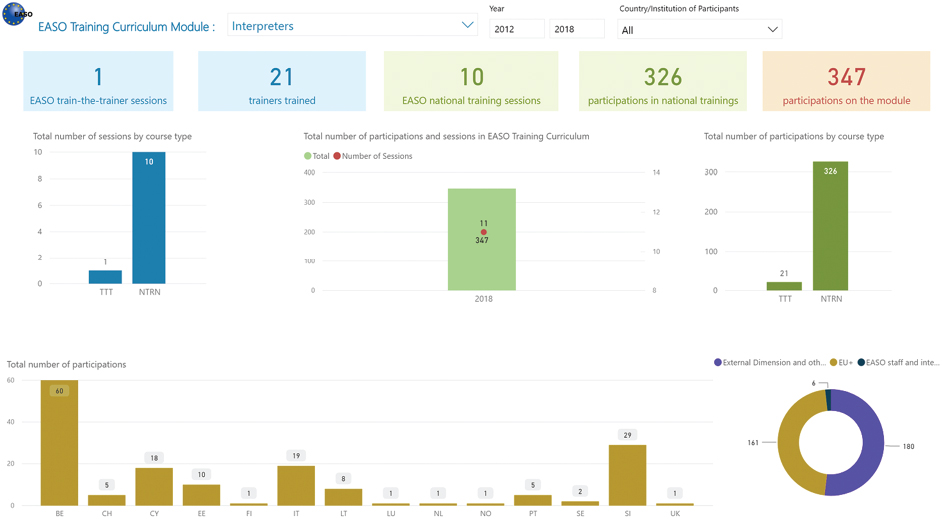Select the green NTRN bar showing 326
The image size is (942, 519).
830,230
